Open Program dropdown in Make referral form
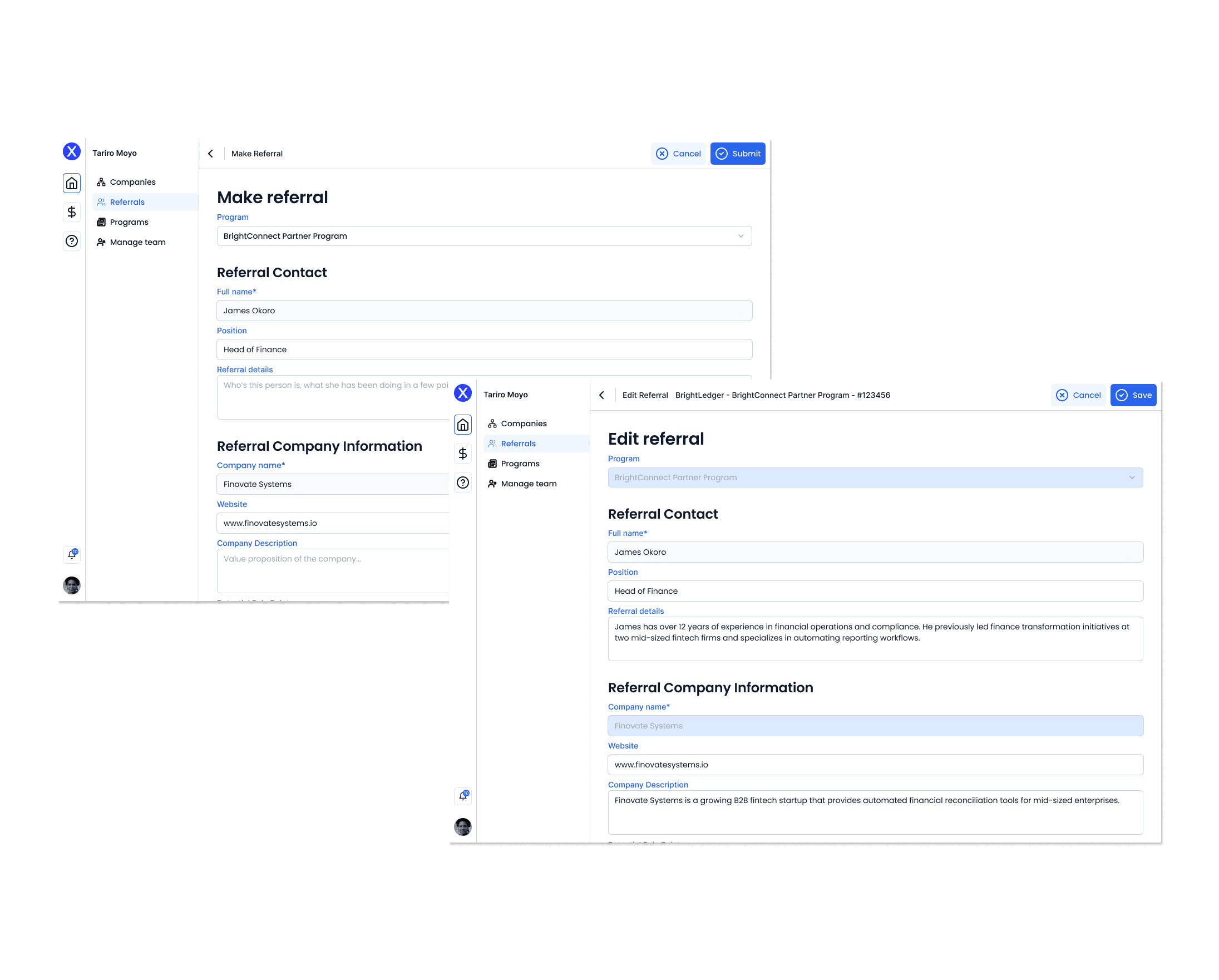The height and width of the screenshot is (980, 1219). [484, 237]
